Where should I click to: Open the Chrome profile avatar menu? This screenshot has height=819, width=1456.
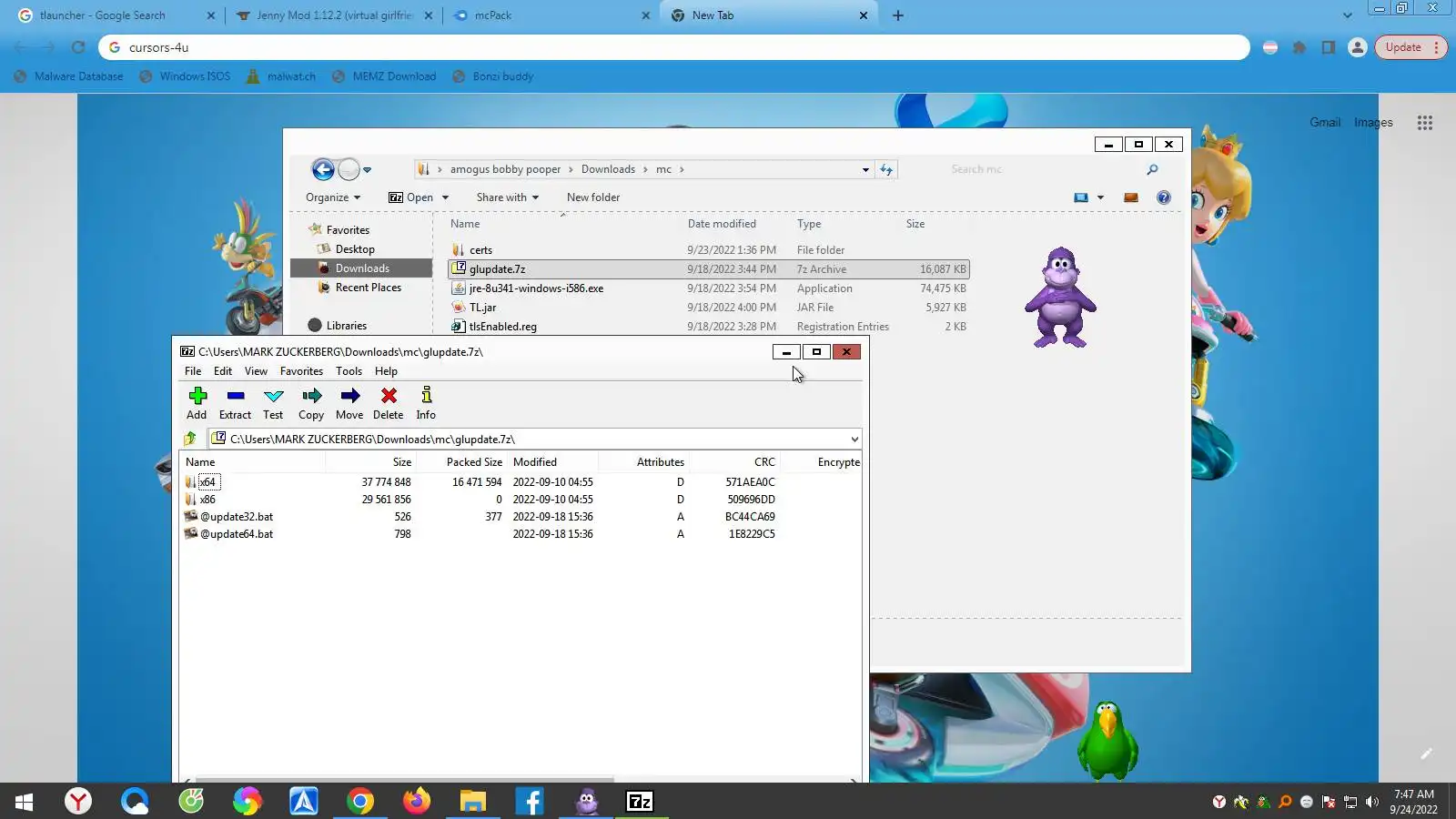point(1358,47)
